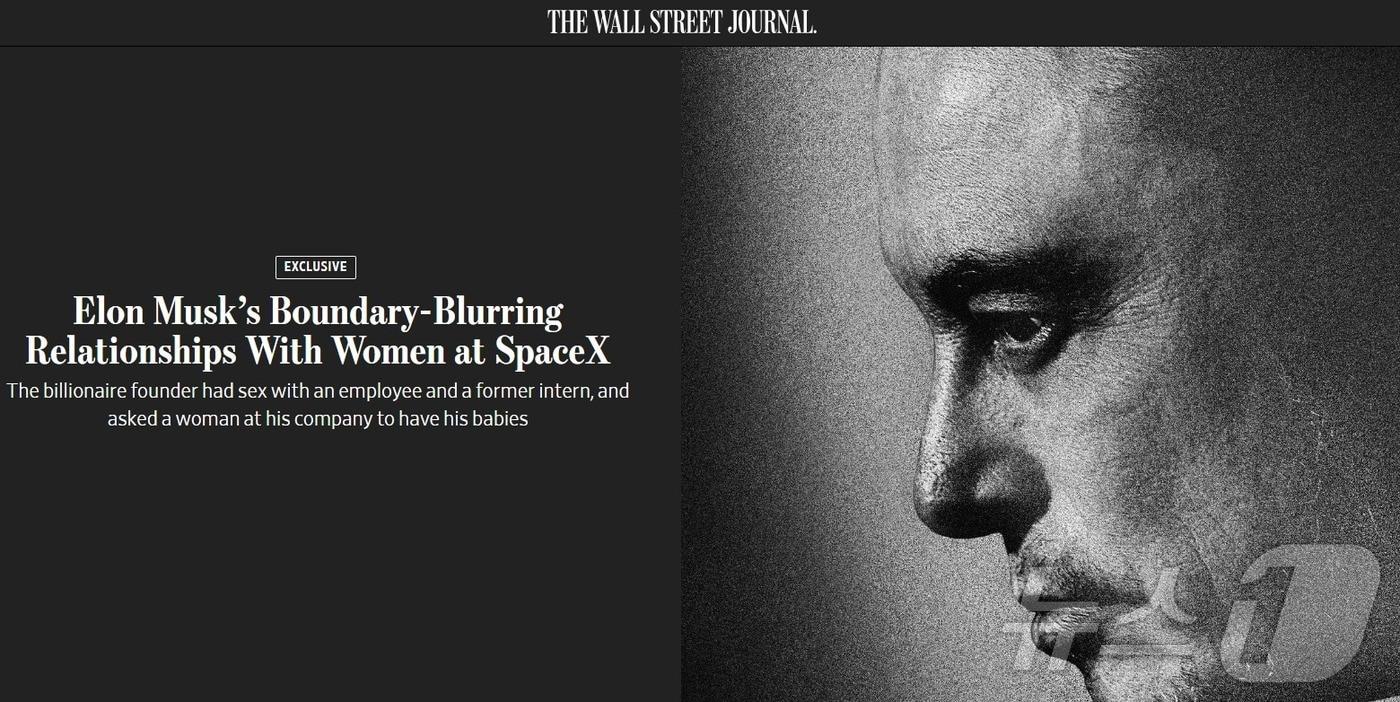1400x702 pixels.
Task: Click the word SpaceX in headline
Action: (552, 351)
